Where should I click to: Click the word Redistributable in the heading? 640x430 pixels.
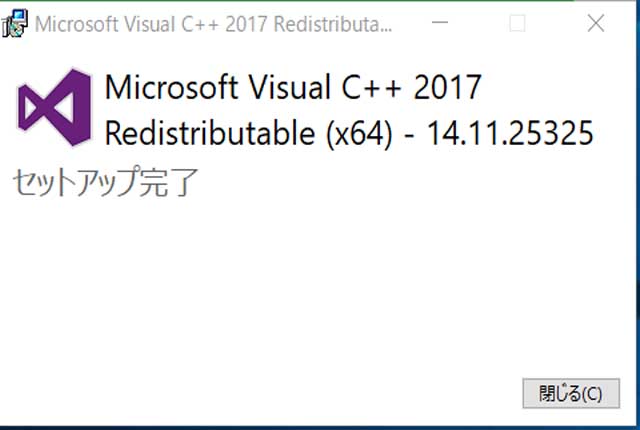(210, 133)
